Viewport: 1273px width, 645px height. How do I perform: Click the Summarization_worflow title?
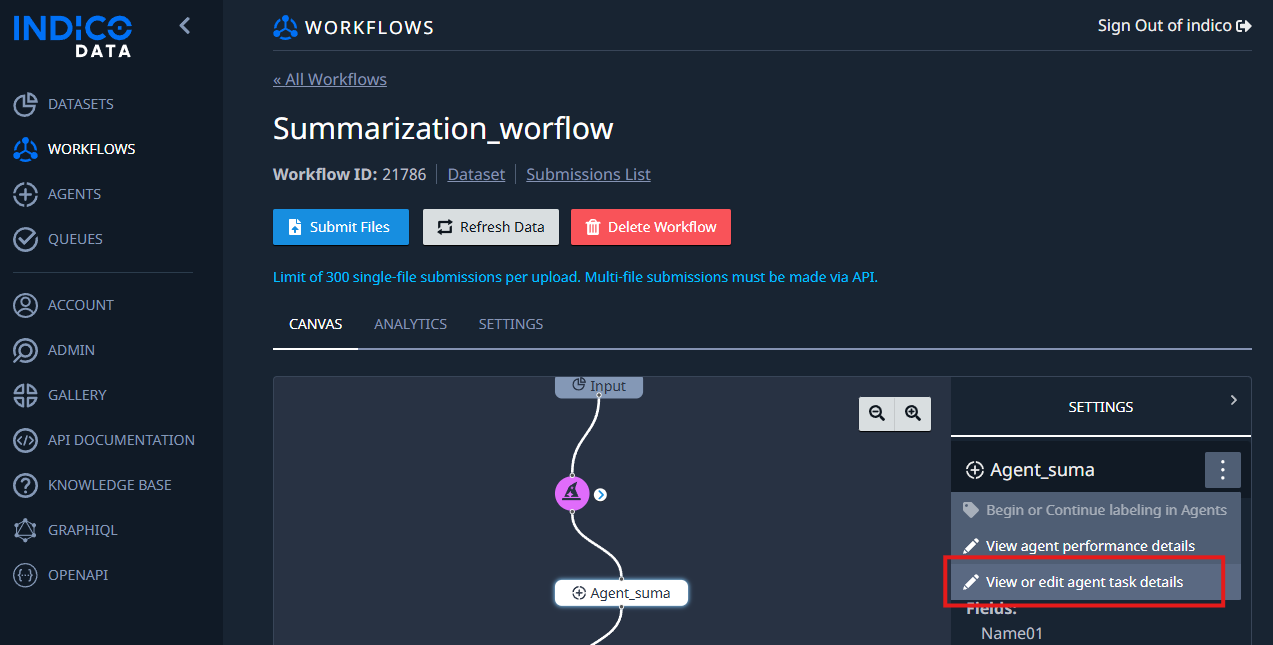[443, 128]
